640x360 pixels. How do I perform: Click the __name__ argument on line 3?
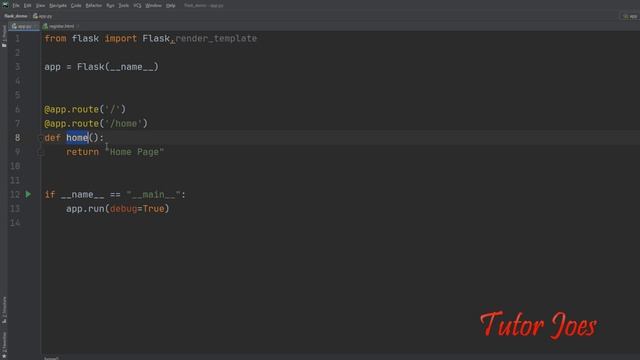pos(131,67)
